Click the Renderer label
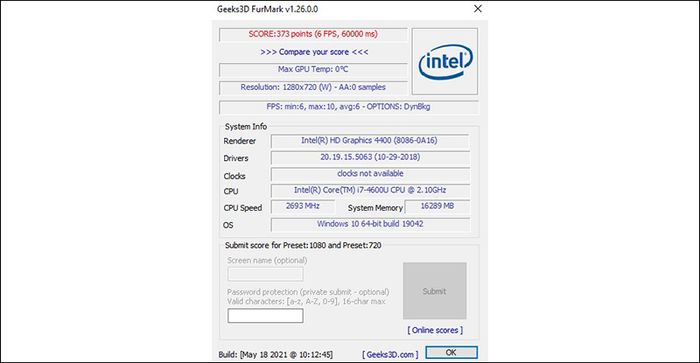Screen dimensions: 700x363 240,141
